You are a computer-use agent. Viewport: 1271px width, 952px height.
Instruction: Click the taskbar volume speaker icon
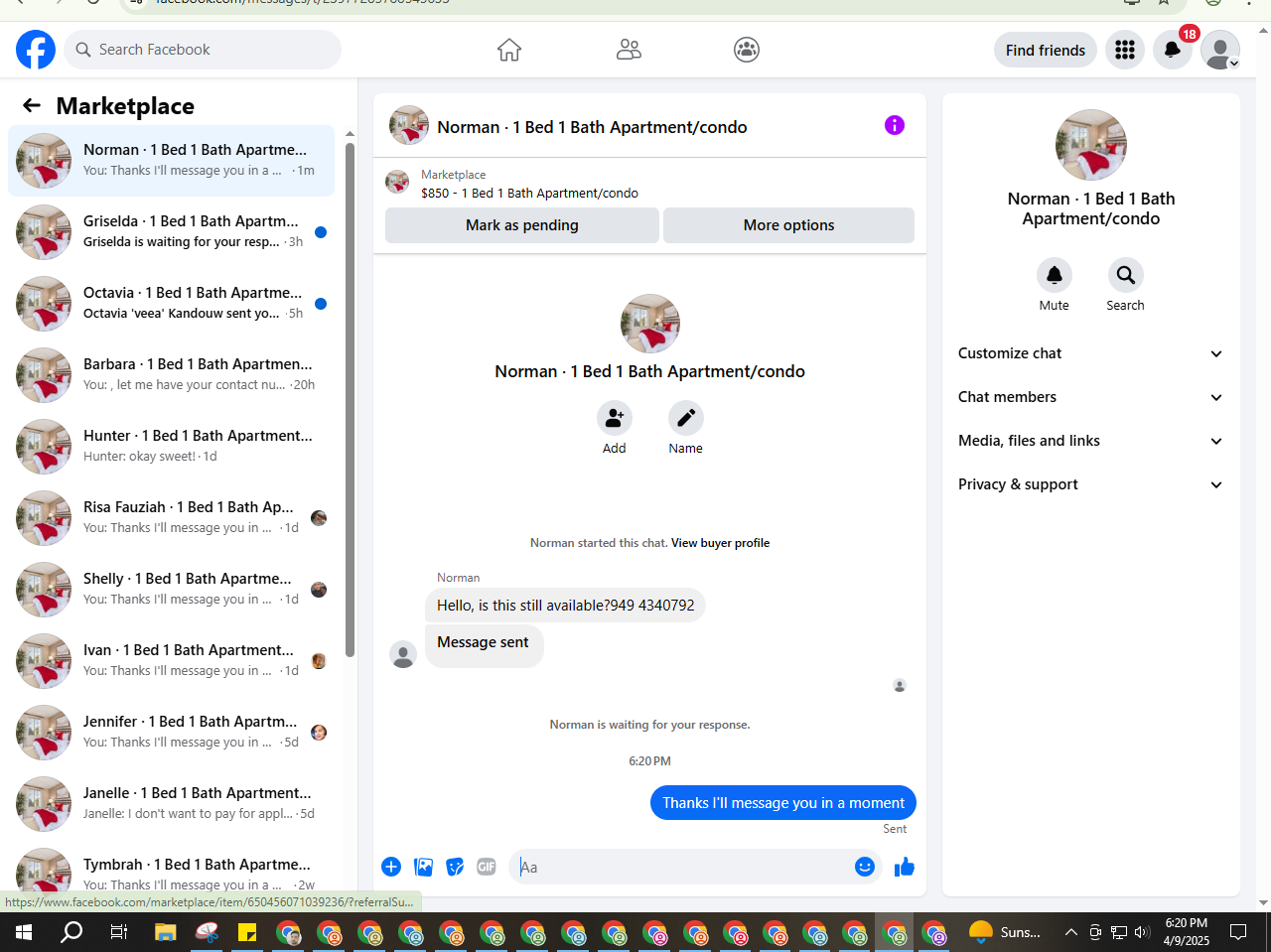coord(1142,932)
